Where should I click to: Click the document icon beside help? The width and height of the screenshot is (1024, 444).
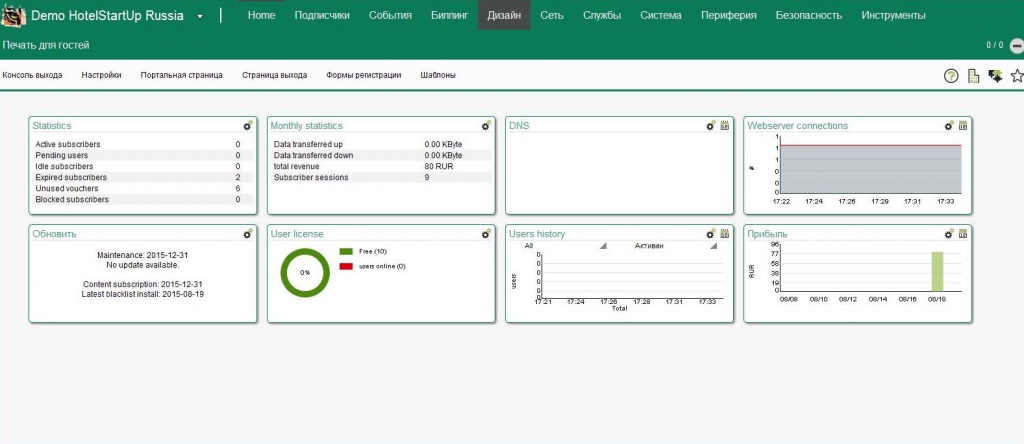973,76
